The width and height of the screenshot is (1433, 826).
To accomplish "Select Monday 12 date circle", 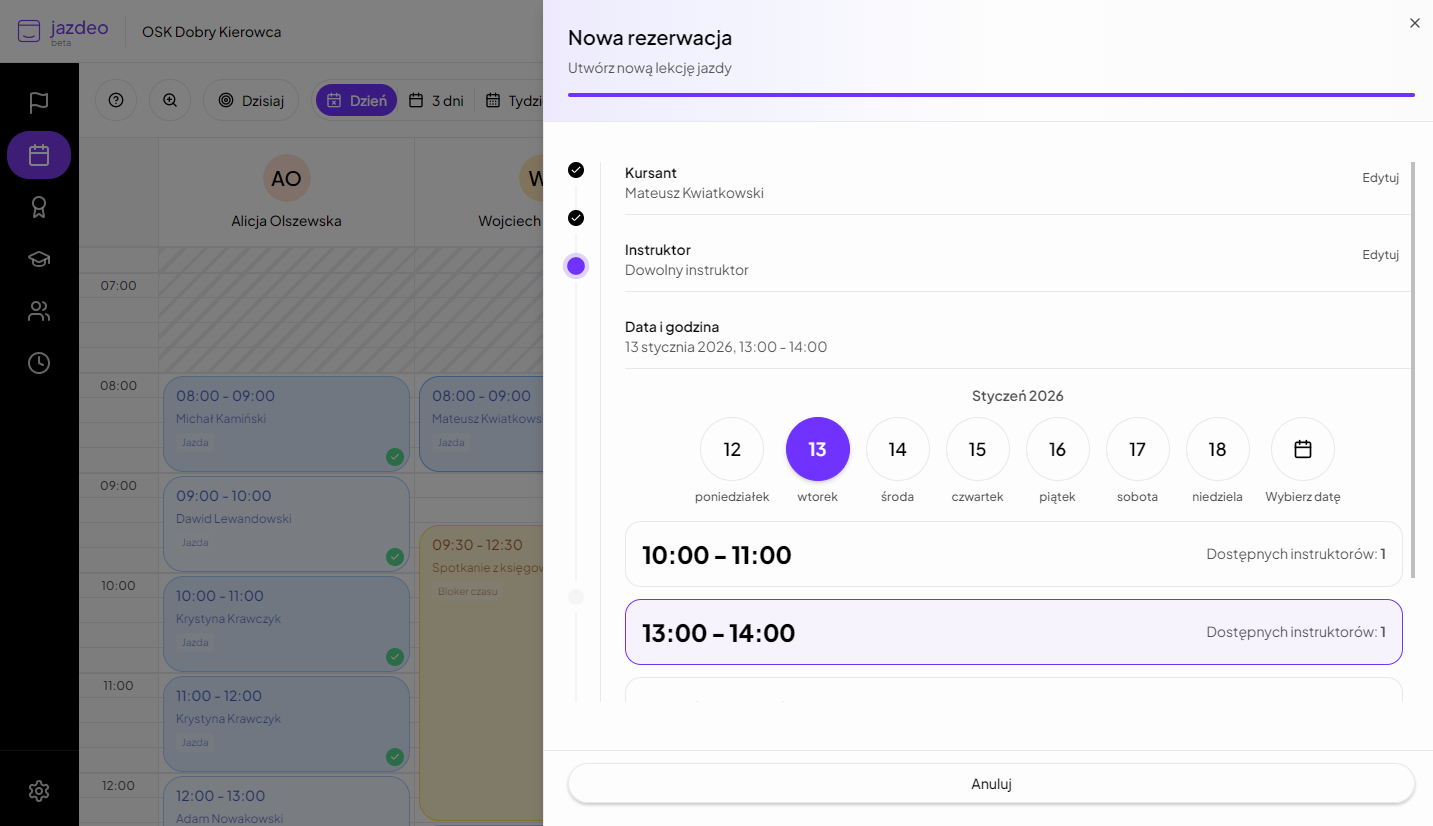I will coord(732,449).
